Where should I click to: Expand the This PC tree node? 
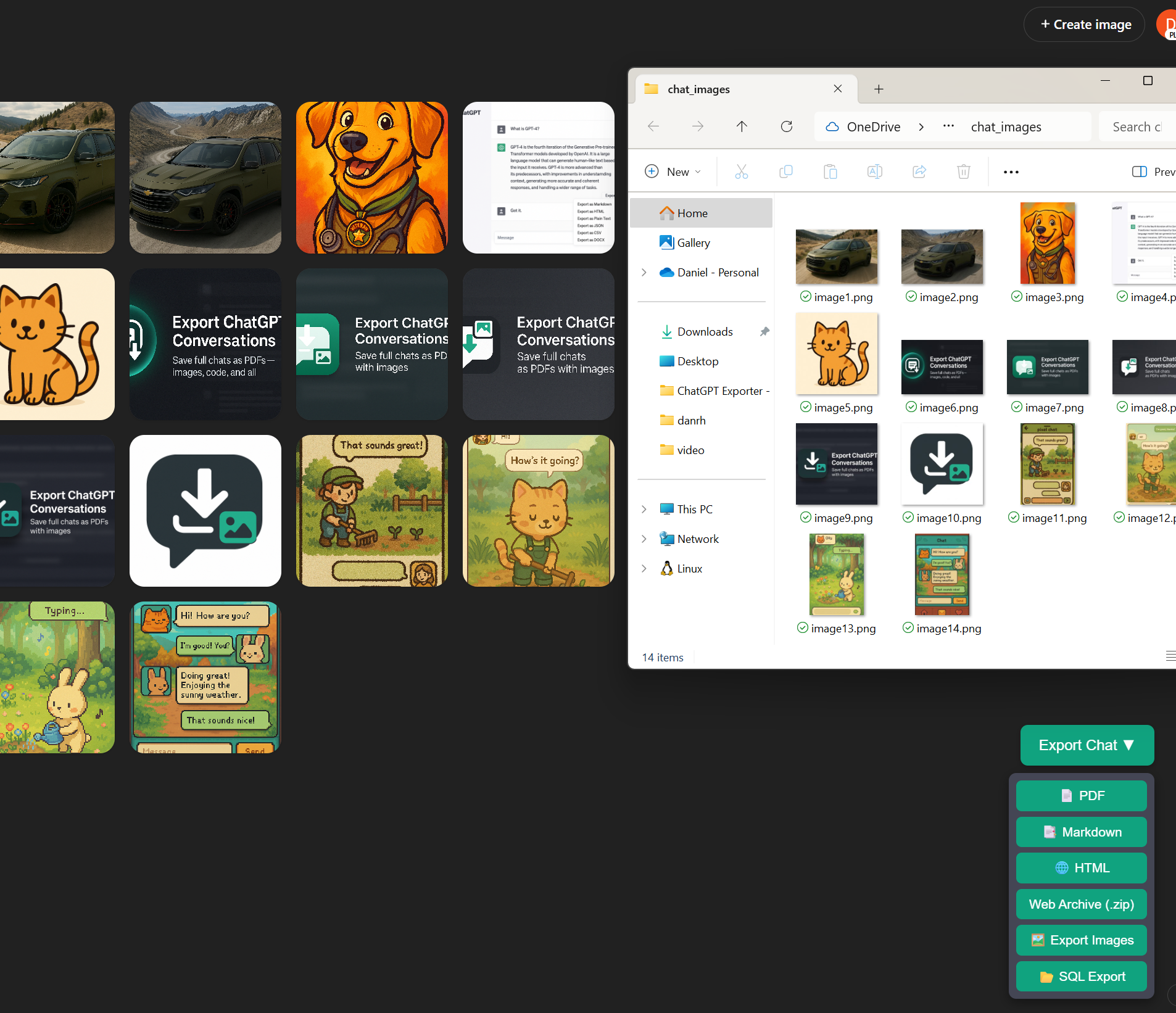pyautogui.click(x=644, y=509)
